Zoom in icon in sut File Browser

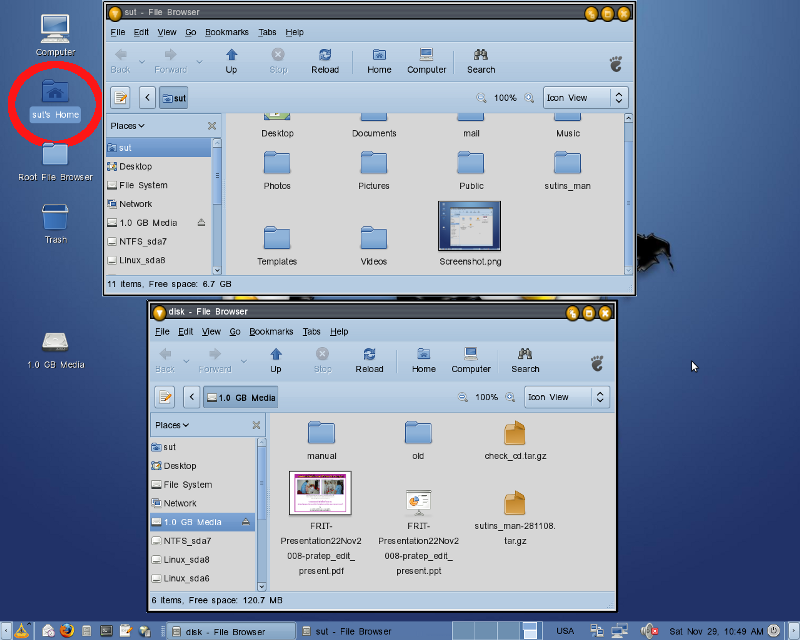(530, 98)
